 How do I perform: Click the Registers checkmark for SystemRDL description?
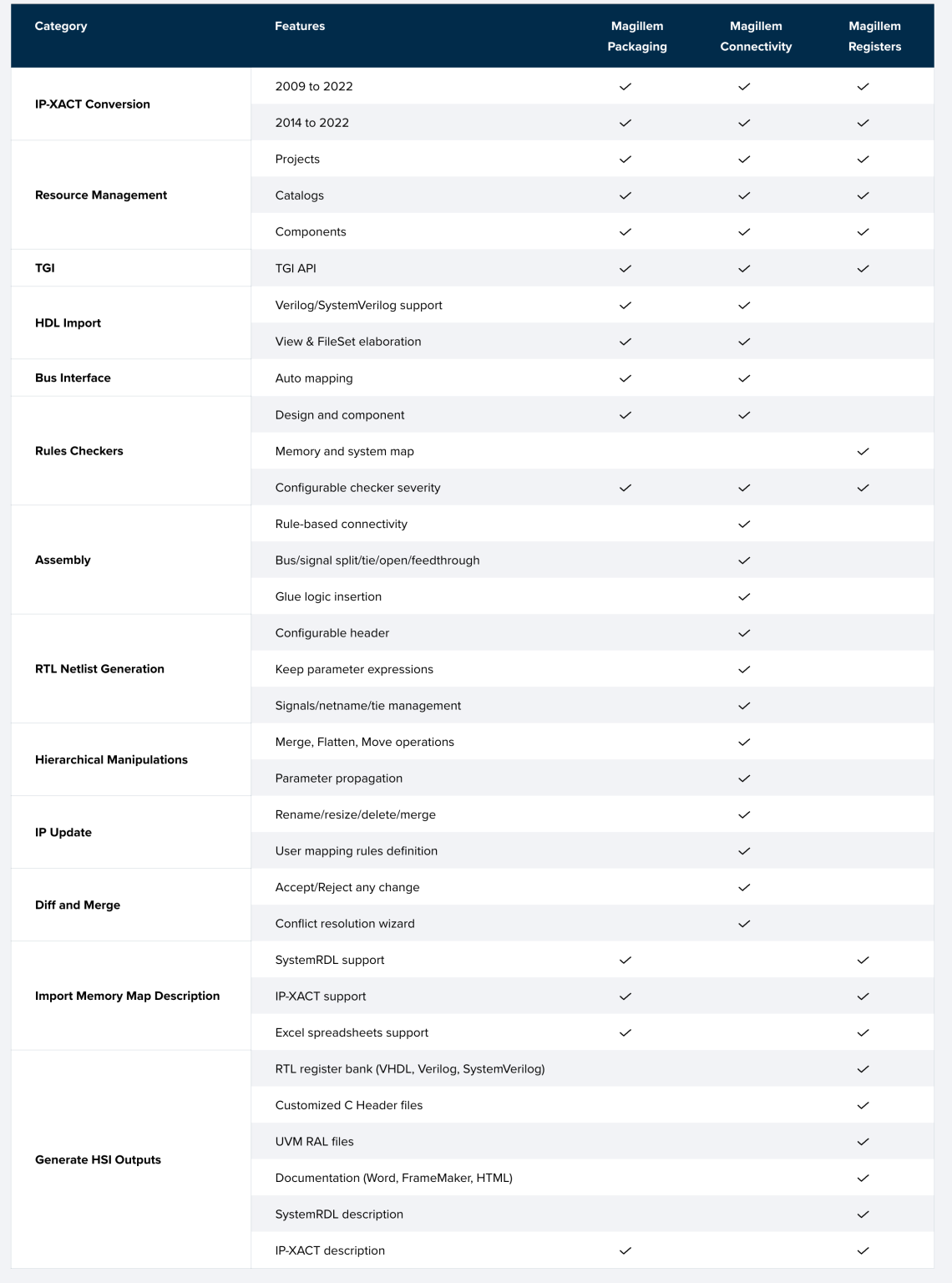[863, 1215]
